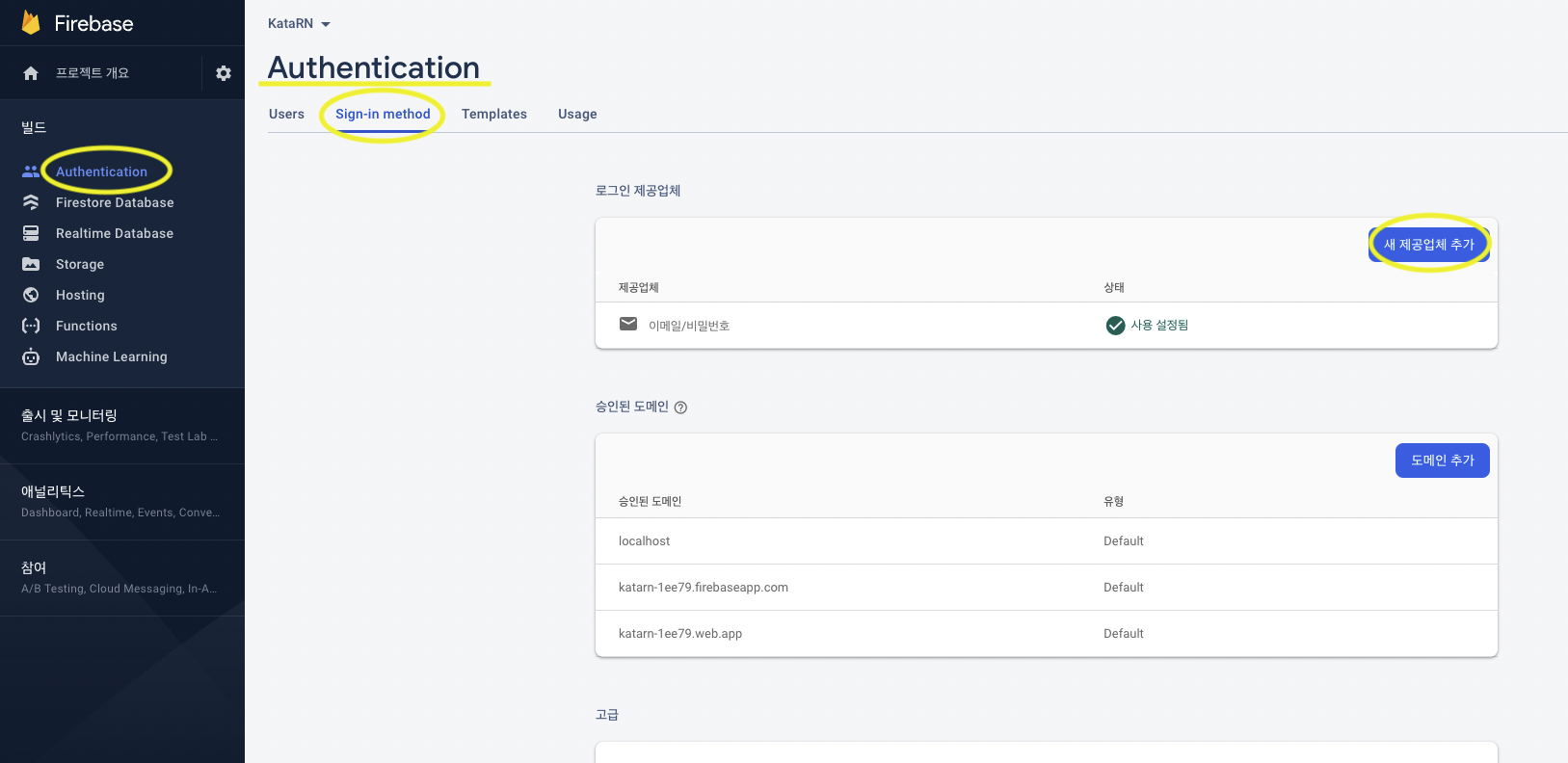The width and height of the screenshot is (1568, 763).
Task: Click the 상태 column header
Action: (x=1114, y=288)
